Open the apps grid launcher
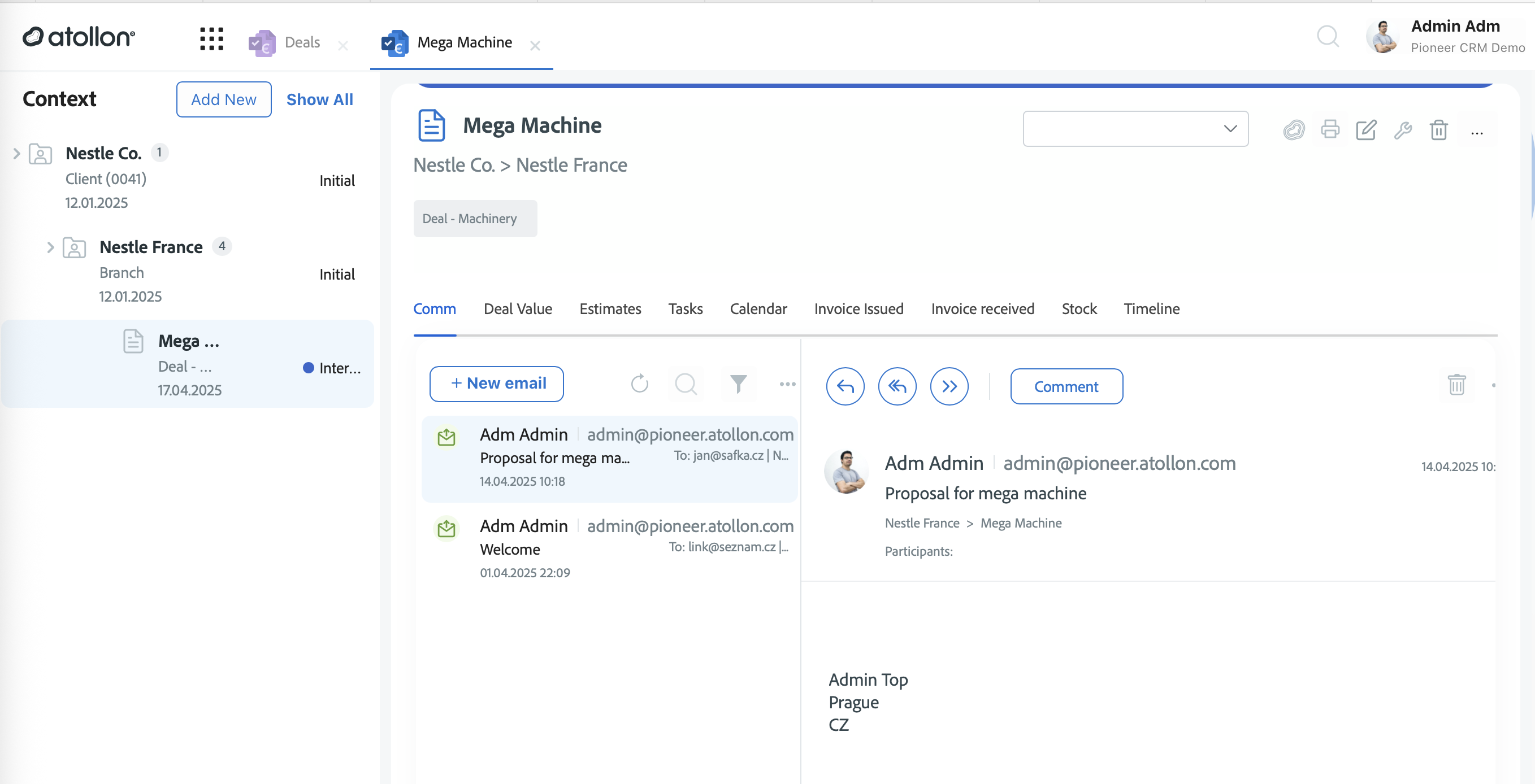1535x784 pixels. point(211,40)
